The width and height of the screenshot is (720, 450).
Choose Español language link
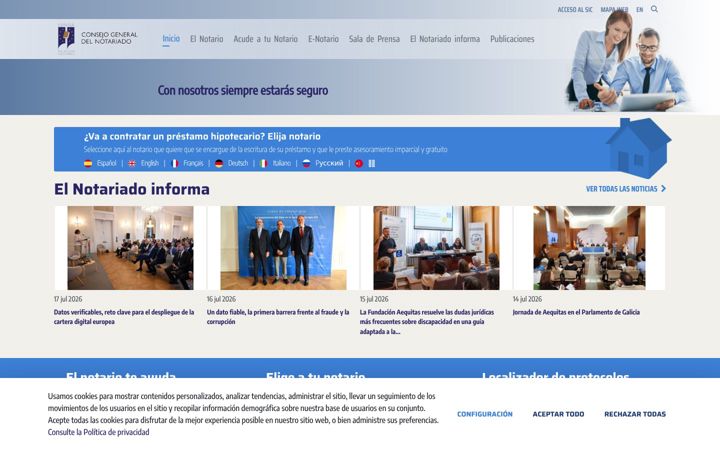pyautogui.click(x=107, y=163)
